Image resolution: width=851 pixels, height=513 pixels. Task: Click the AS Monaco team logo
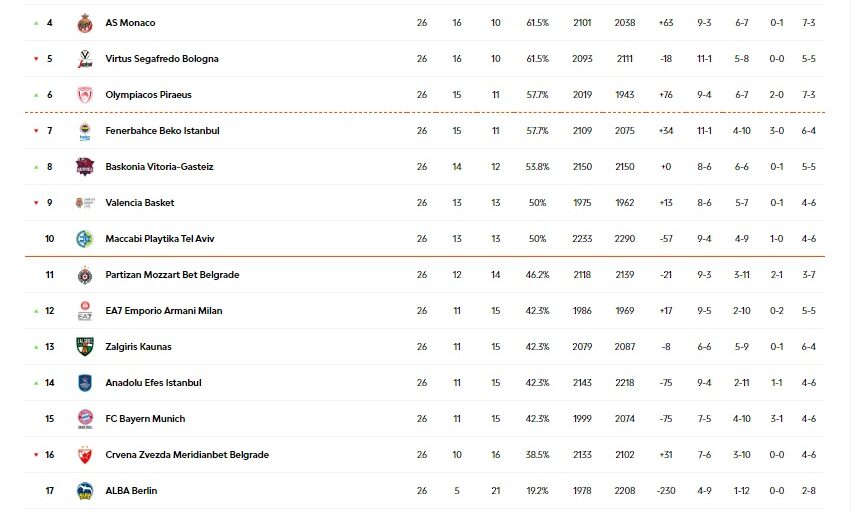click(85, 23)
